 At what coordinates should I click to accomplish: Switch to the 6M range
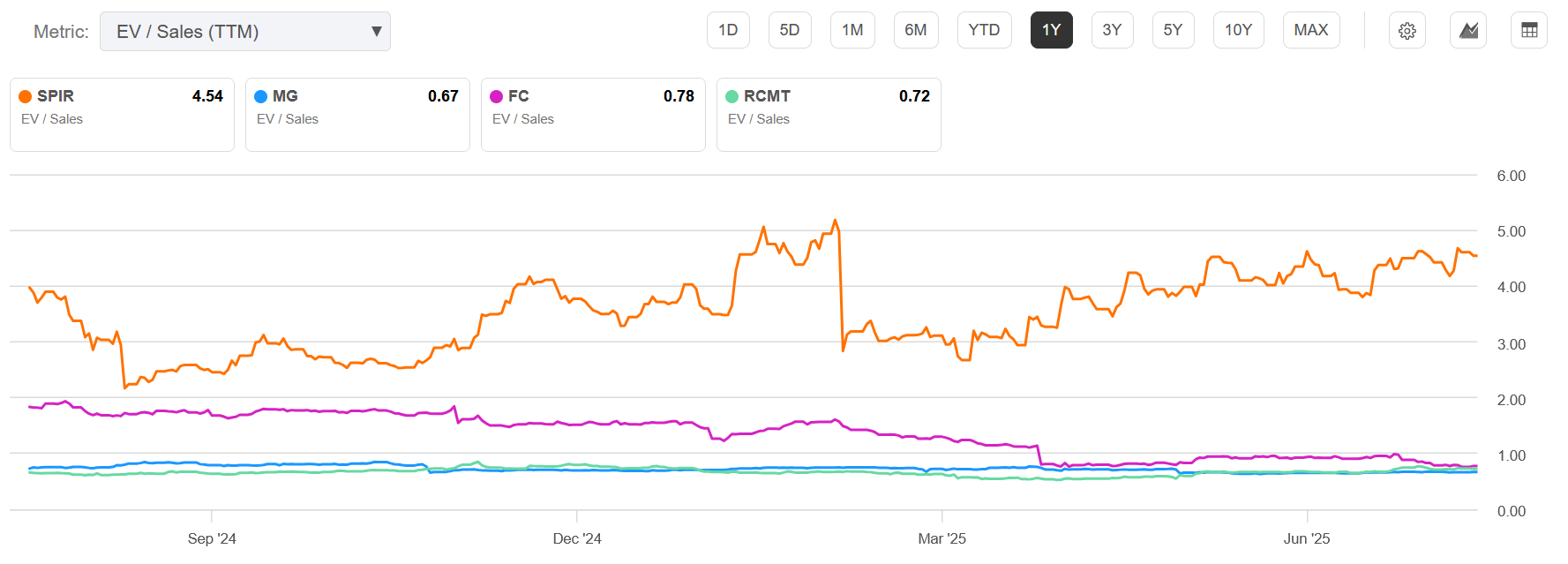click(x=916, y=29)
